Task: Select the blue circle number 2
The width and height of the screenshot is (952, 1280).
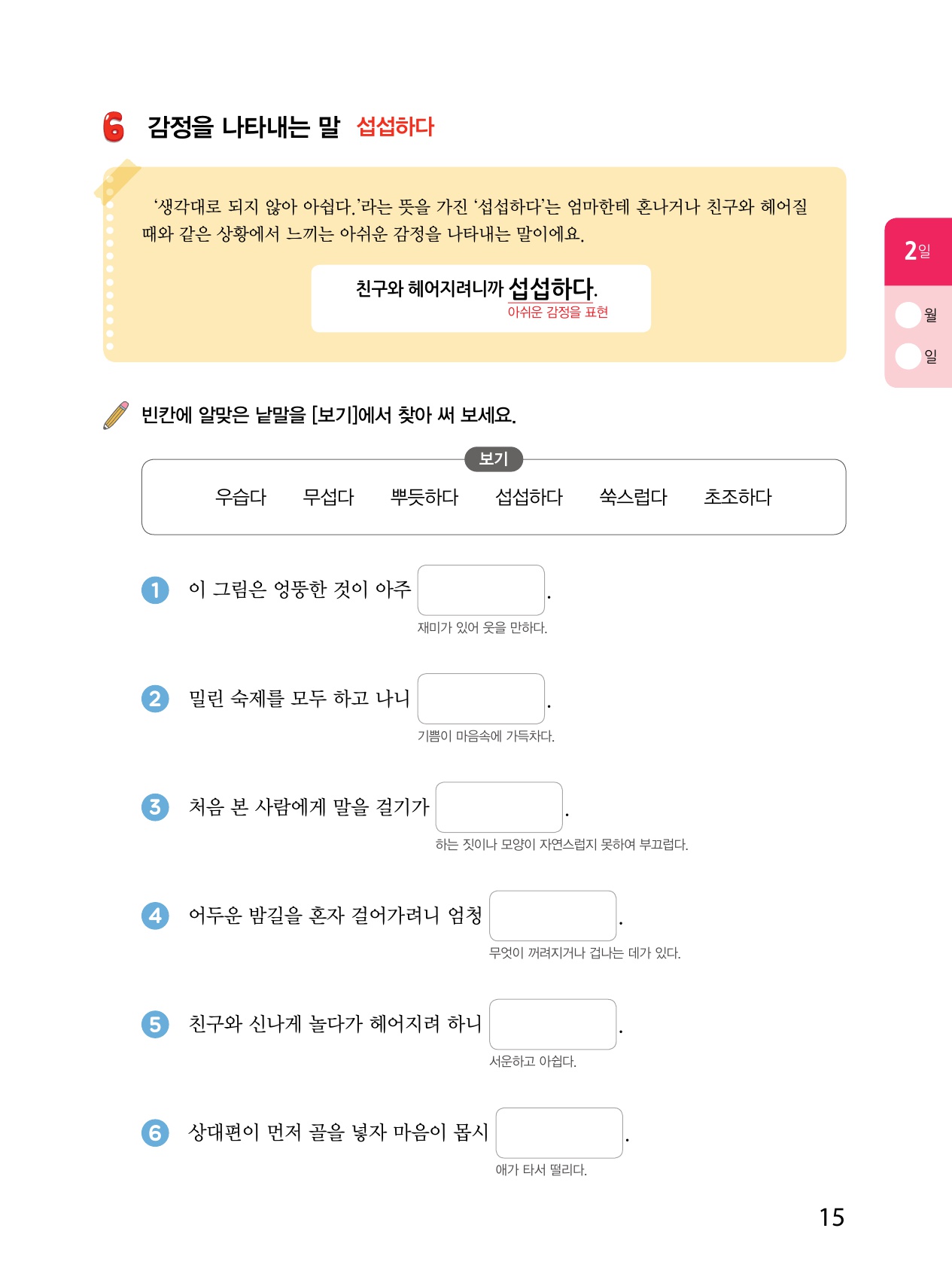Action: coord(155,699)
